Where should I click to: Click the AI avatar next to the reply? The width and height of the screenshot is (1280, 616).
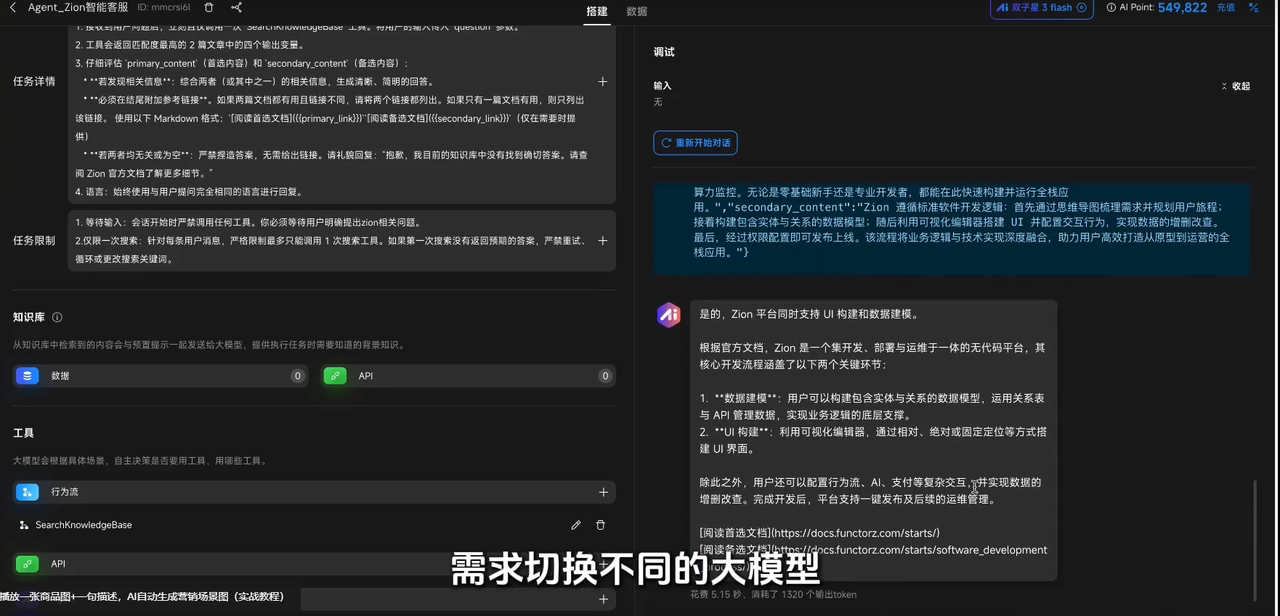tap(669, 315)
